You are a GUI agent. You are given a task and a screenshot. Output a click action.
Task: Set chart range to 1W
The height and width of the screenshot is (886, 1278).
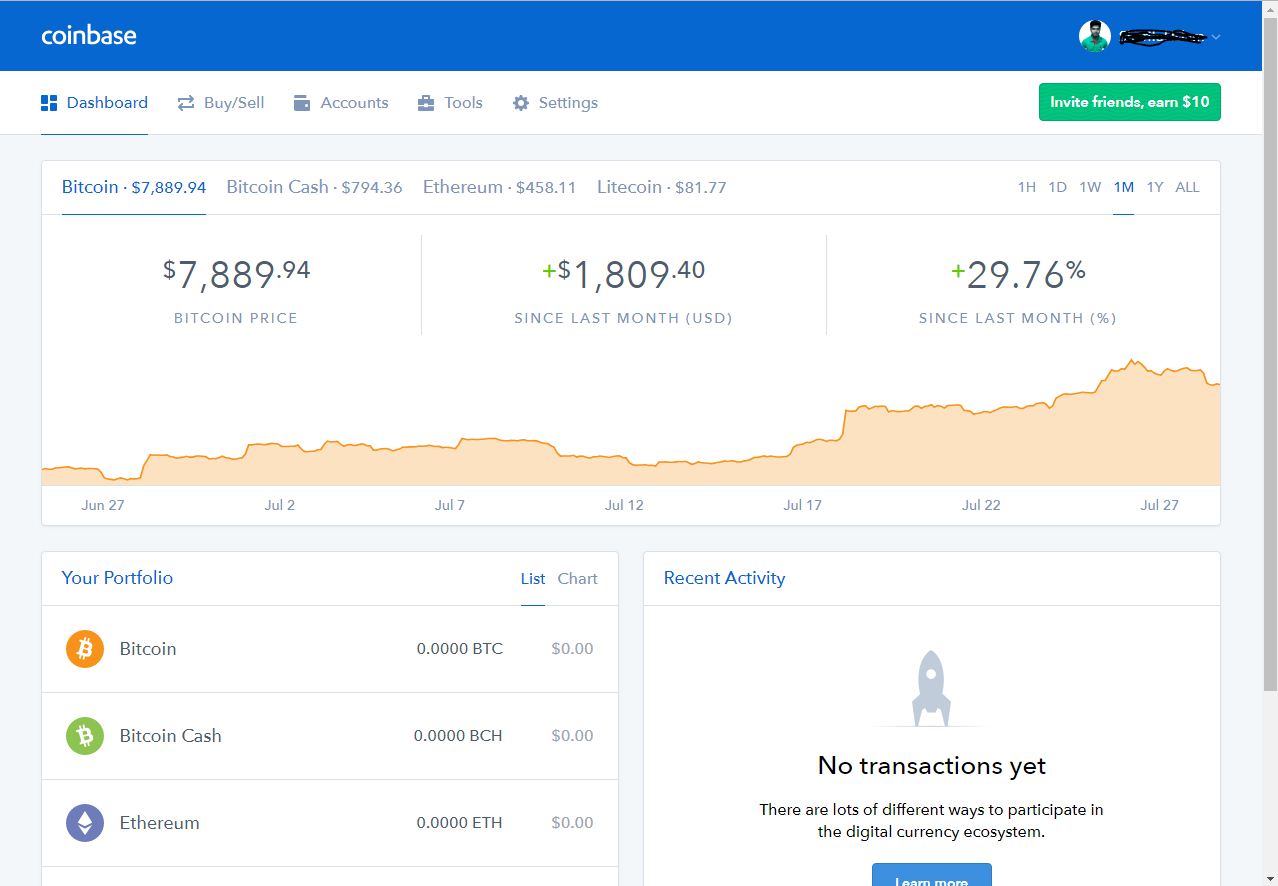click(x=1090, y=187)
